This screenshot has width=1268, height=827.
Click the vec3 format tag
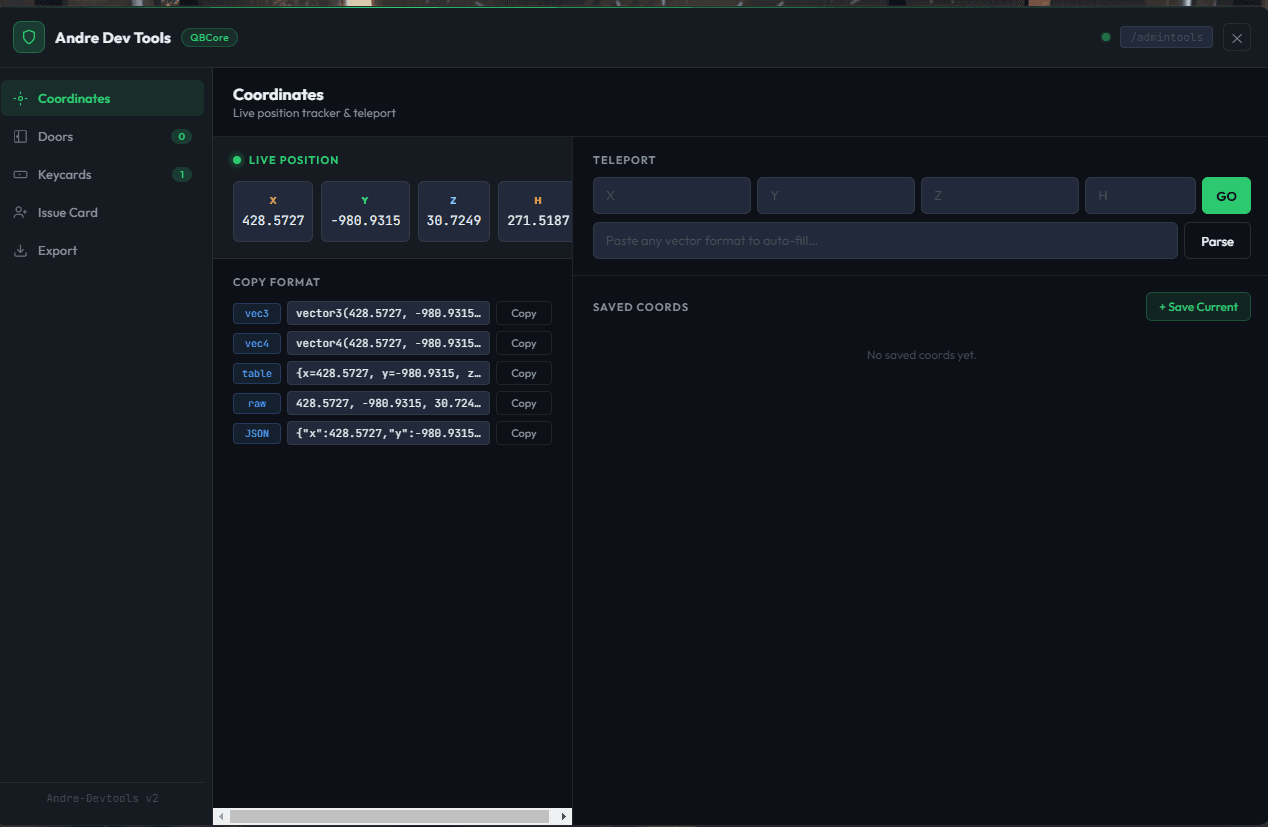[257, 313]
